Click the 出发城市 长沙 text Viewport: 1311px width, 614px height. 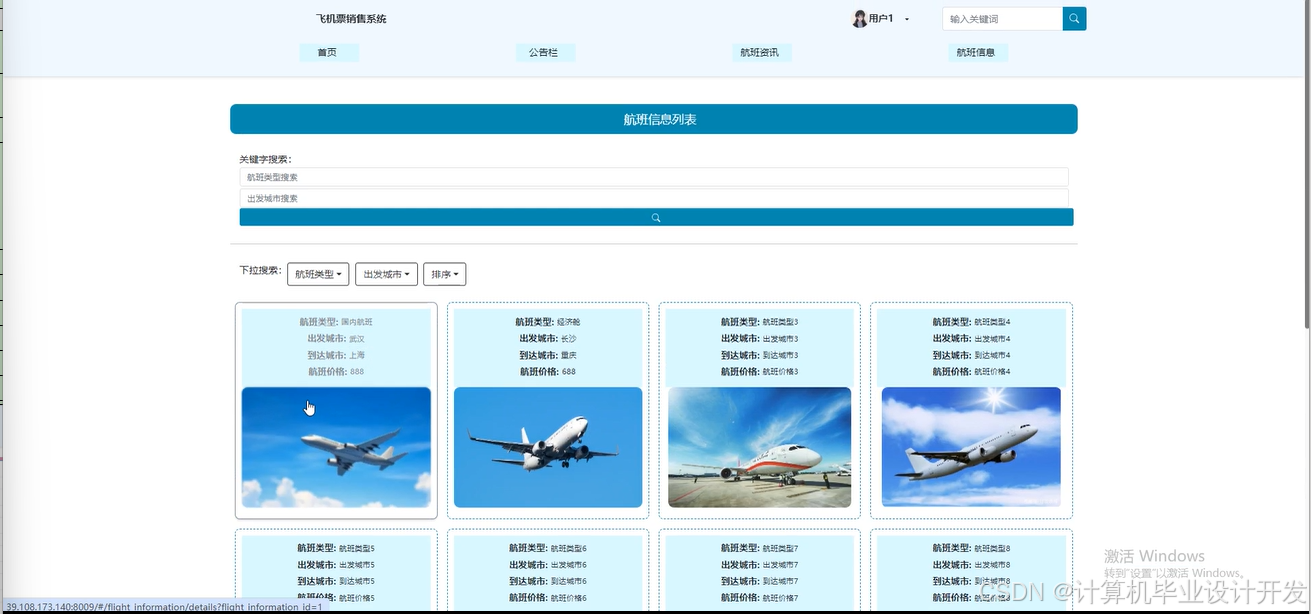[x=548, y=339]
